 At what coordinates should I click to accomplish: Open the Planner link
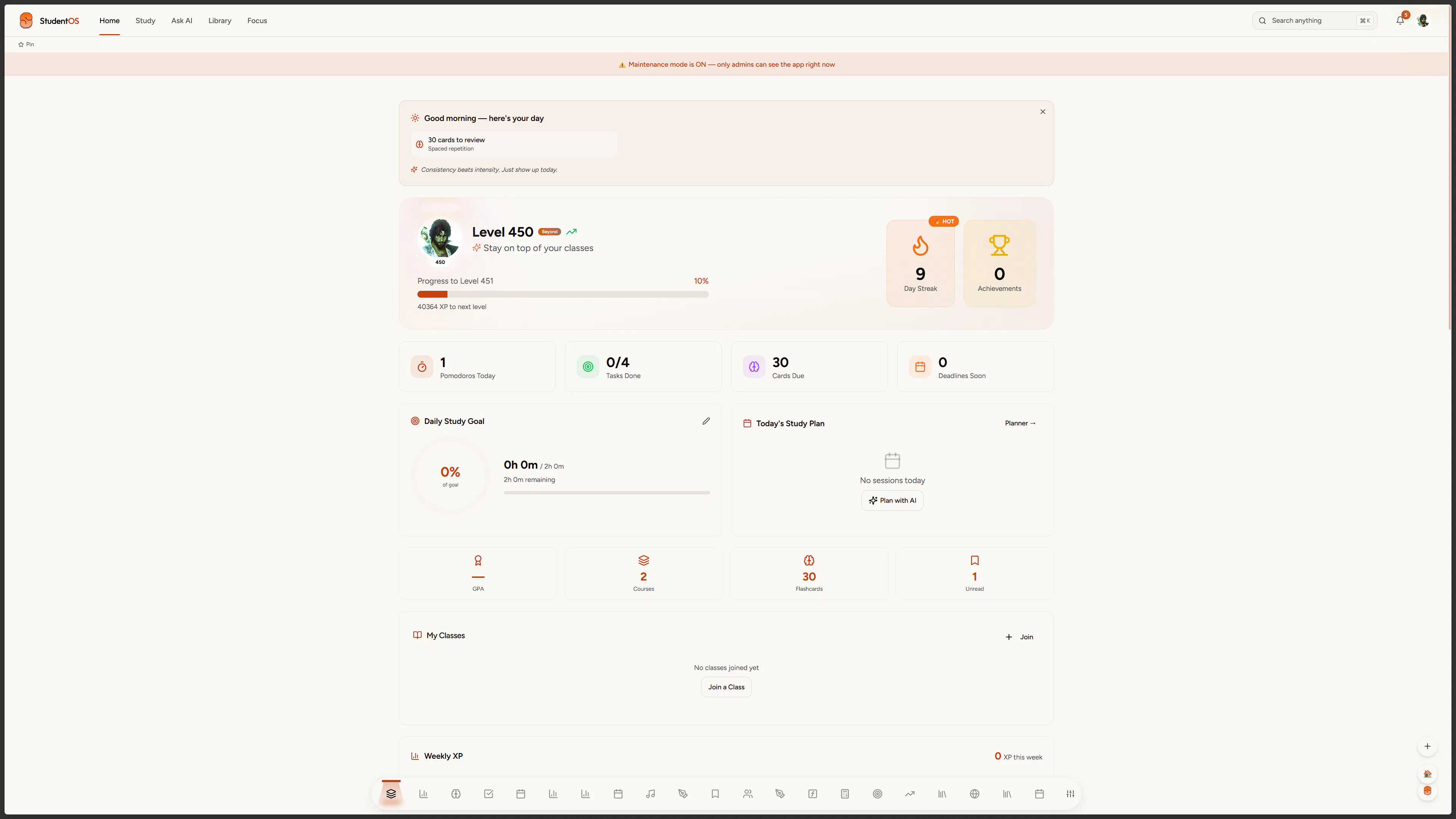coord(1020,424)
